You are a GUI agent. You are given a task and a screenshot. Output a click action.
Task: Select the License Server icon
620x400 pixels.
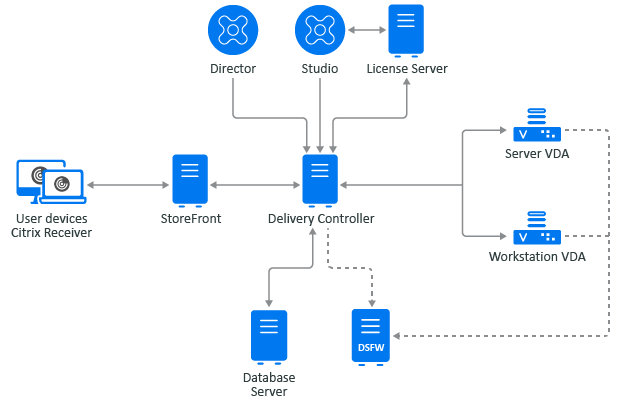click(x=406, y=31)
